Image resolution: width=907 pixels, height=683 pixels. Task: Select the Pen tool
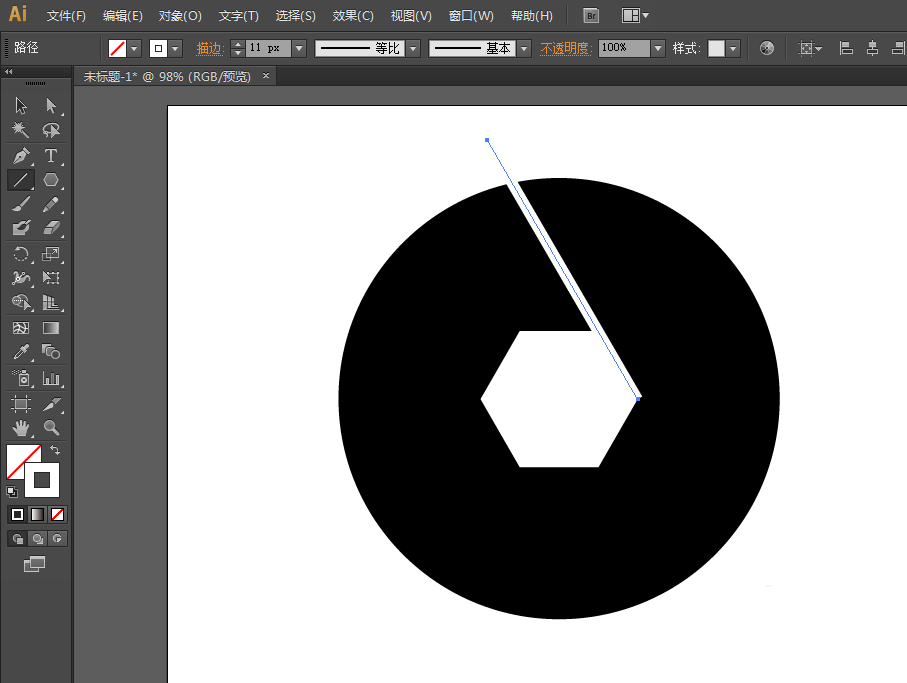coord(20,155)
